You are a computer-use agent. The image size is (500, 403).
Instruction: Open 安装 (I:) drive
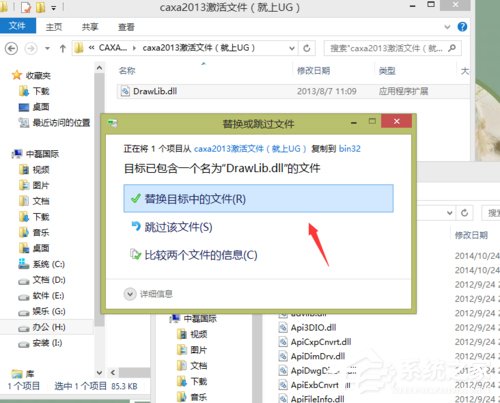click(x=40, y=343)
